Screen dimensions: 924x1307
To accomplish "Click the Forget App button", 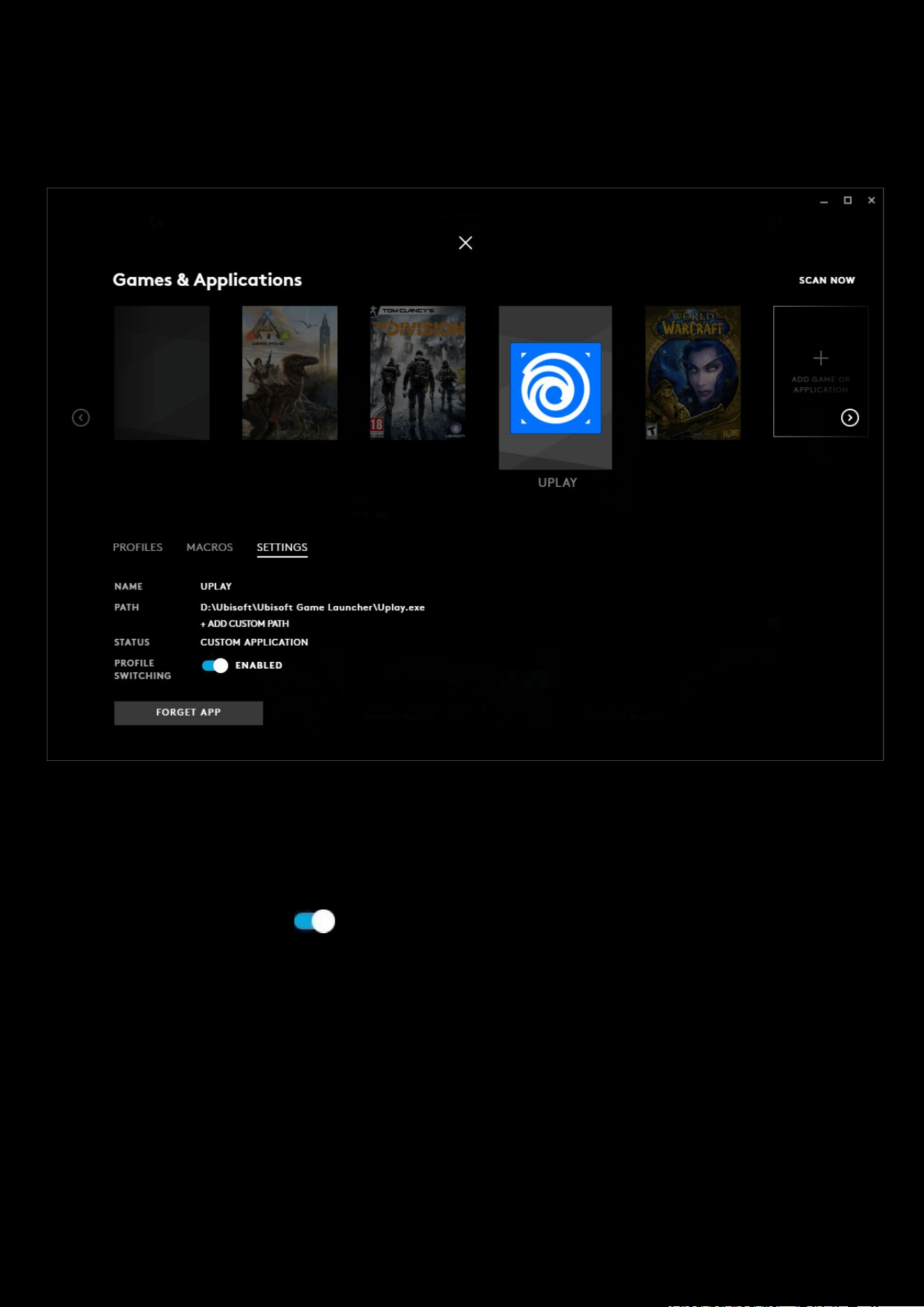I will pos(188,713).
